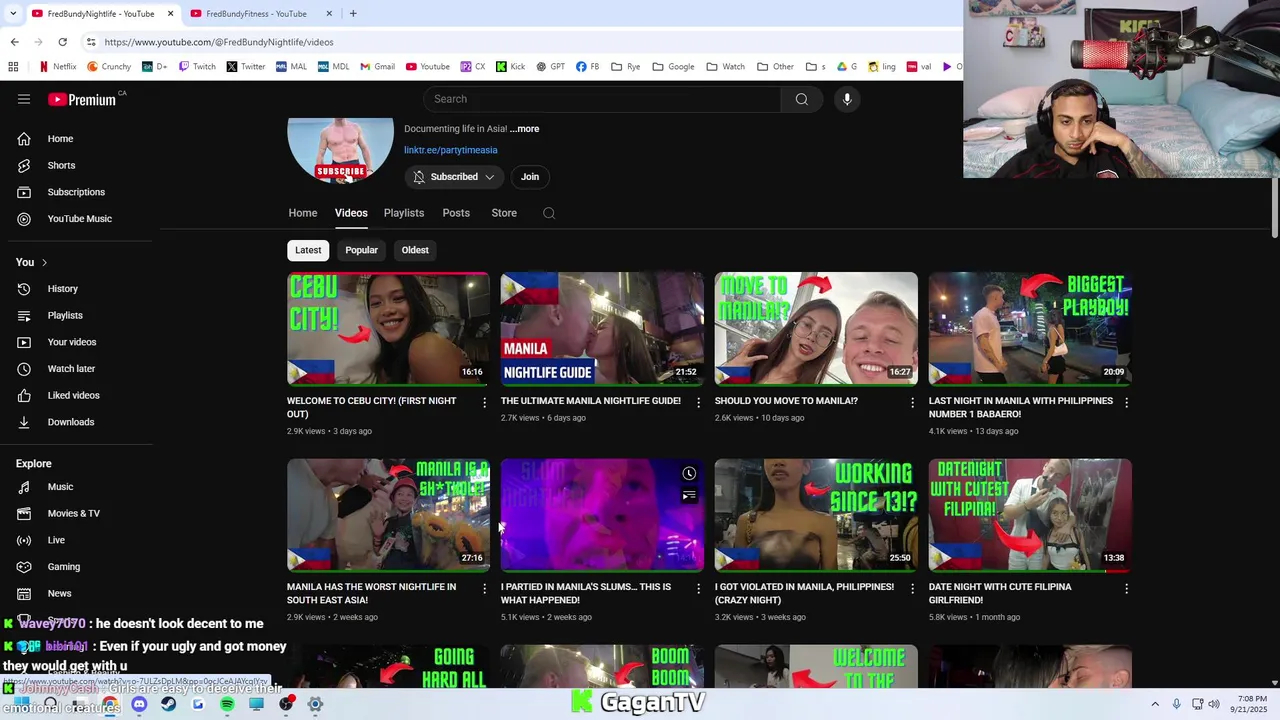
Task: Open options menu for Should You Move to Manila video
Action: pyautogui.click(x=912, y=402)
